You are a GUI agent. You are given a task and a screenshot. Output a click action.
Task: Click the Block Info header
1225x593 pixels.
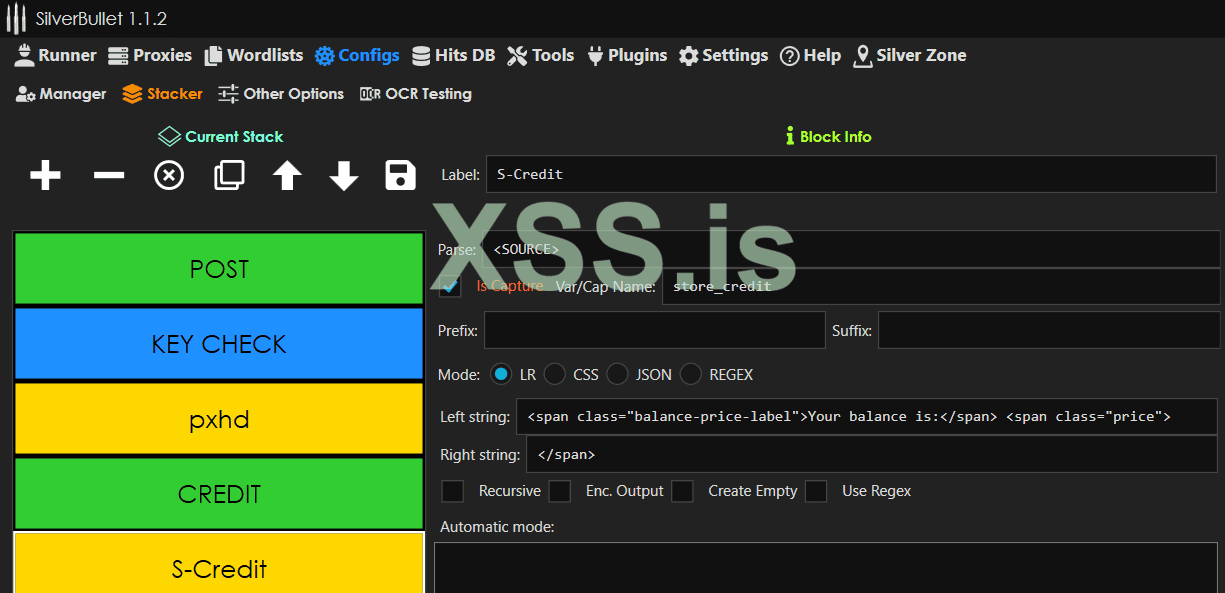[x=829, y=136]
